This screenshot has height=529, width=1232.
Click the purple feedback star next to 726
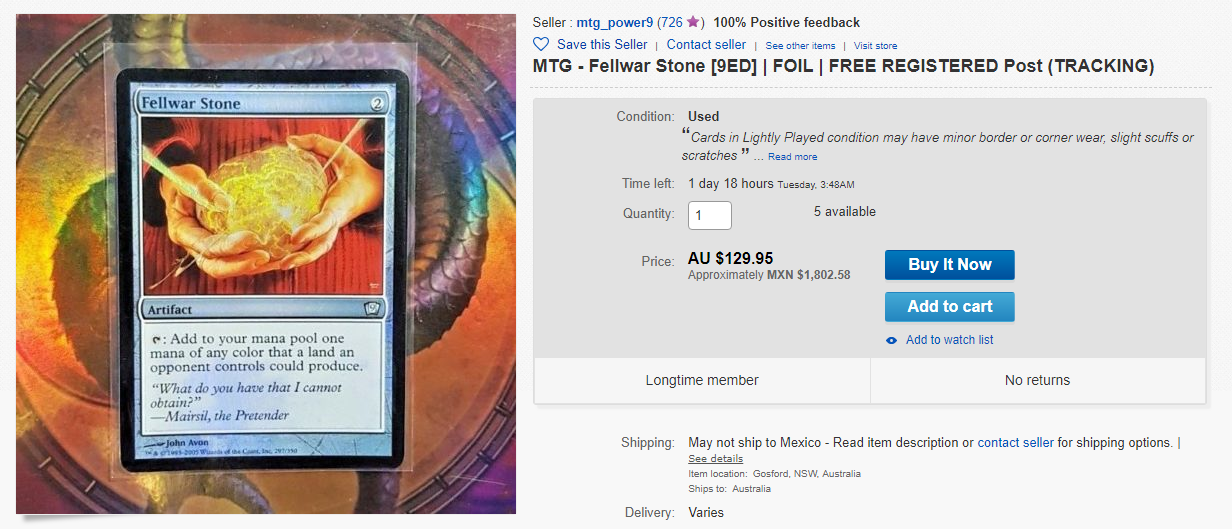coord(693,22)
